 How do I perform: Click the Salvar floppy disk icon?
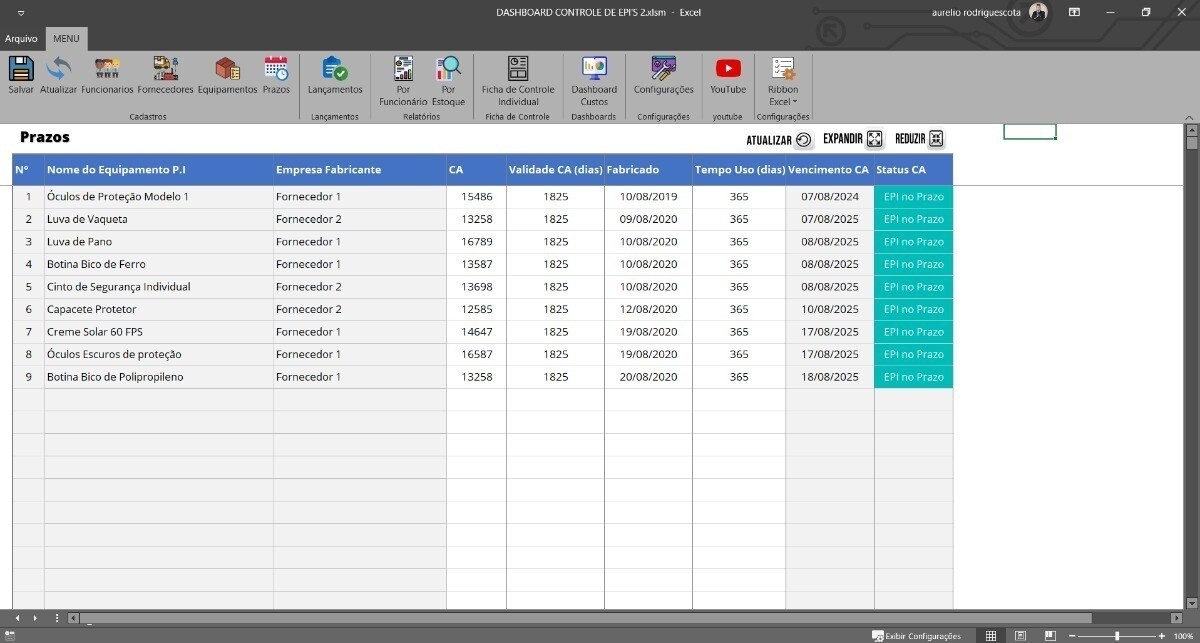click(21, 69)
